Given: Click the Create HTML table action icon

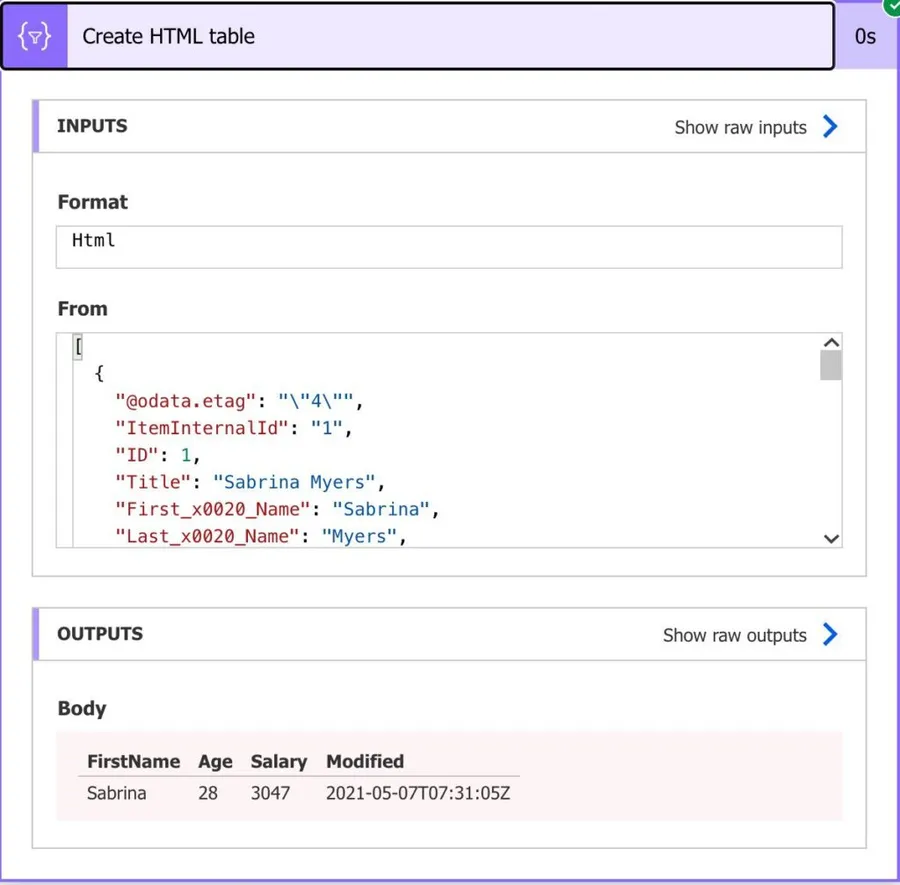Looking at the screenshot, I should (34, 37).
